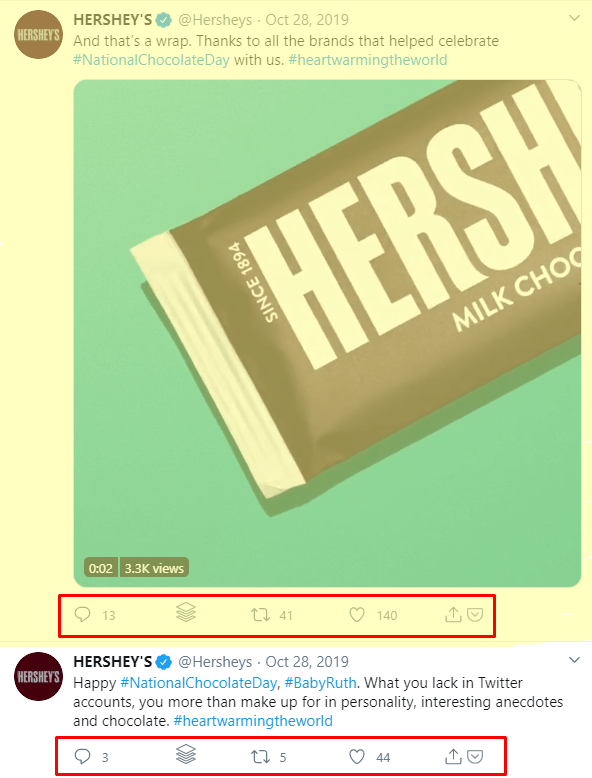The image size is (592, 778).
Task: Click share icon under first tweet
Action: click(x=453, y=615)
